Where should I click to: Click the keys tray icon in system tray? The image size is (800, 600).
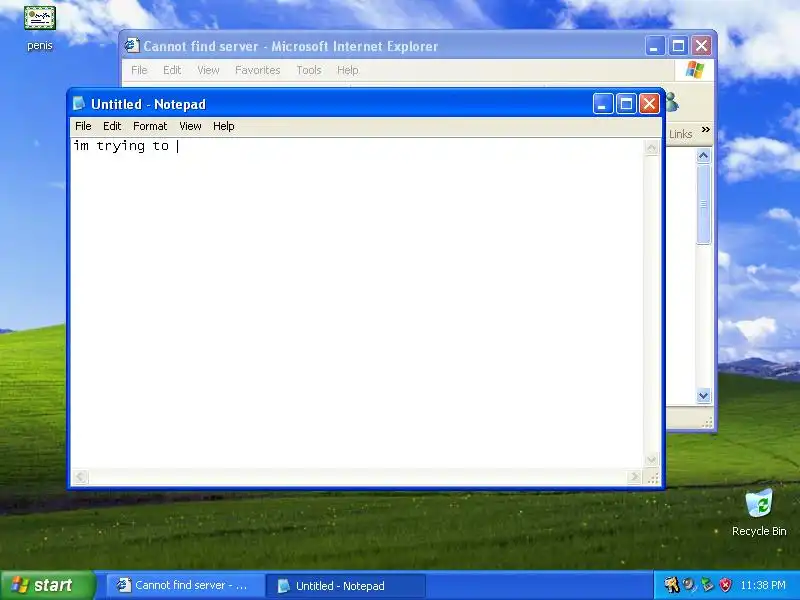[672, 584]
